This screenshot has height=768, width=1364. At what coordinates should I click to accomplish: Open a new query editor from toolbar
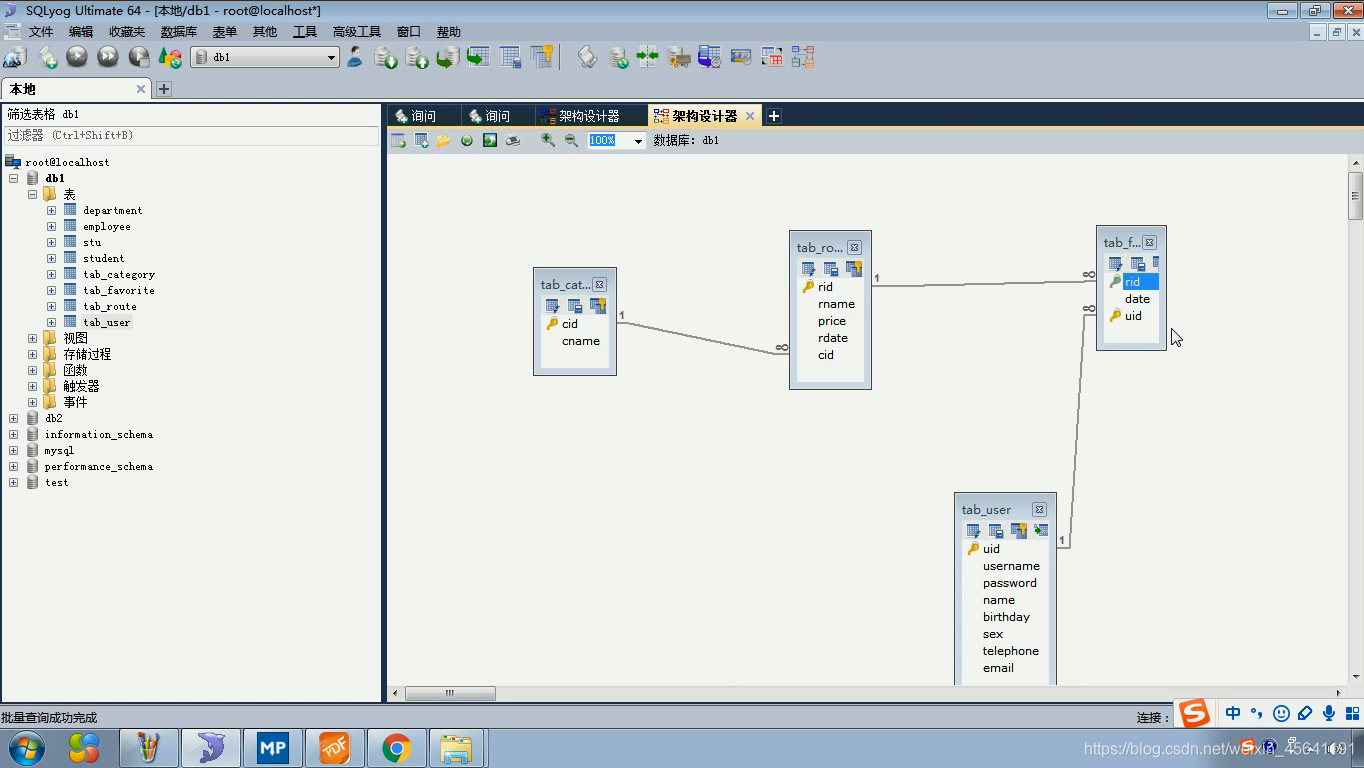47,57
